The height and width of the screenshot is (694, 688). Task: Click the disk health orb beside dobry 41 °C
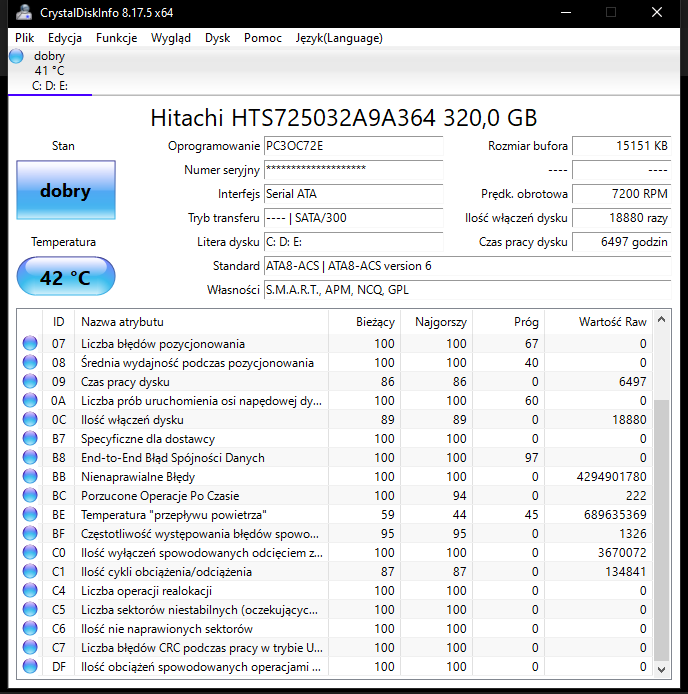pos(16,56)
